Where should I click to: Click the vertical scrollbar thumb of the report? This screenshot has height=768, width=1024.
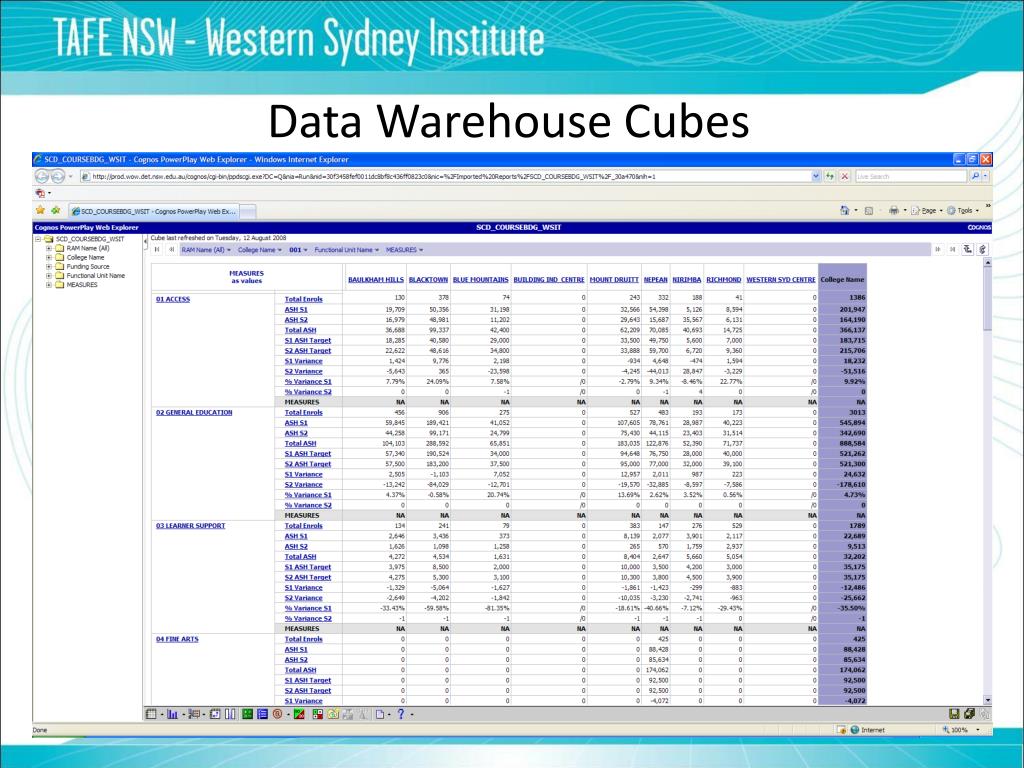click(987, 299)
